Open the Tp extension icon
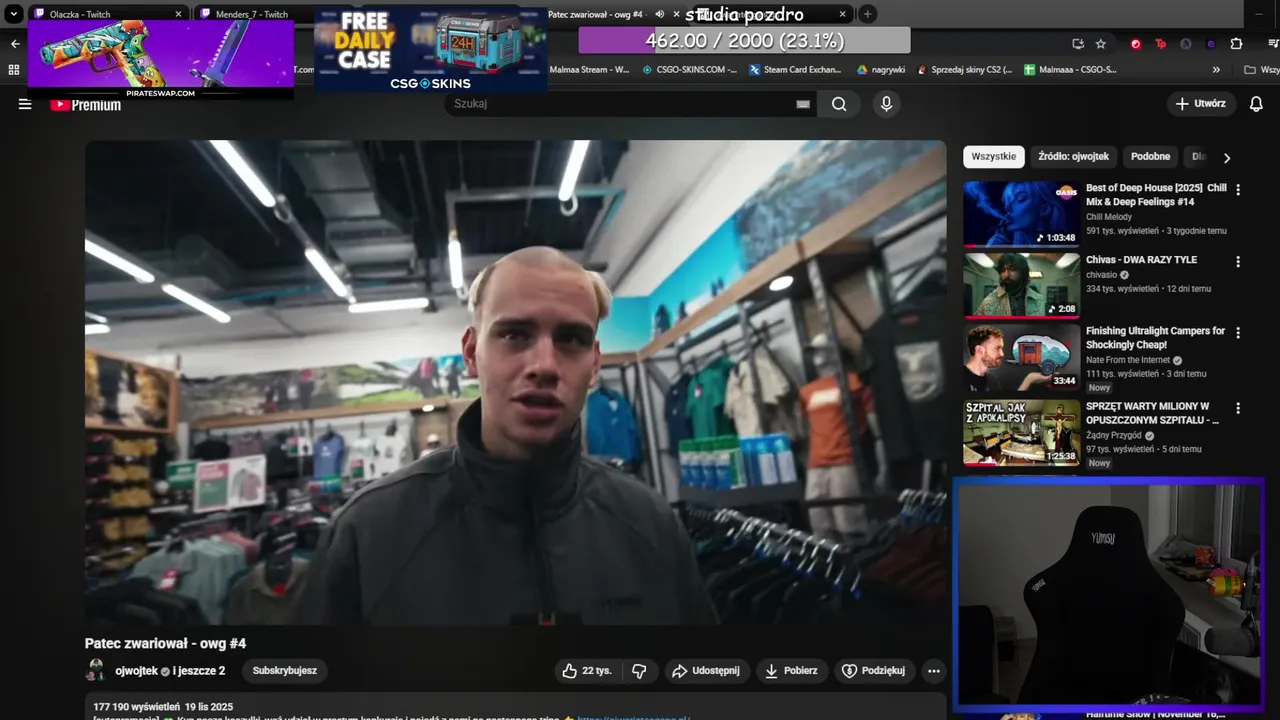The height and width of the screenshot is (720, 1280). (x=1160, y=44)
